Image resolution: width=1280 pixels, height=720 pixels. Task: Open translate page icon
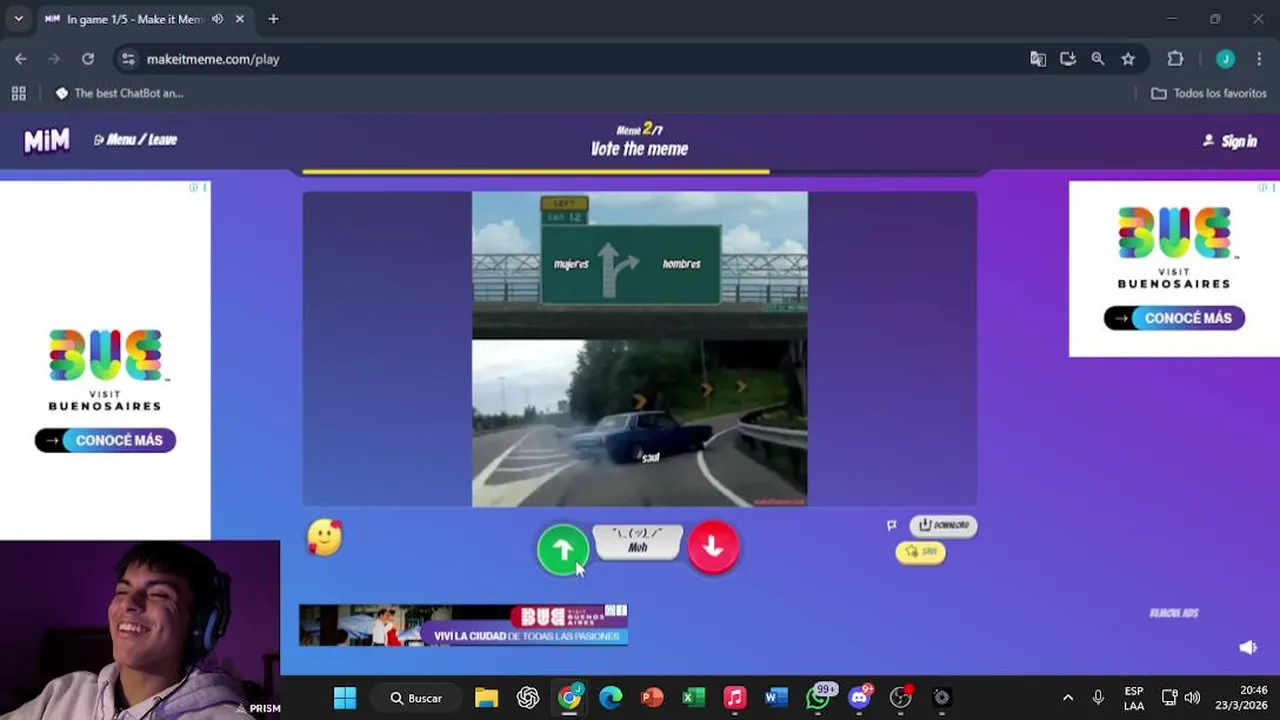[1038, 59]
